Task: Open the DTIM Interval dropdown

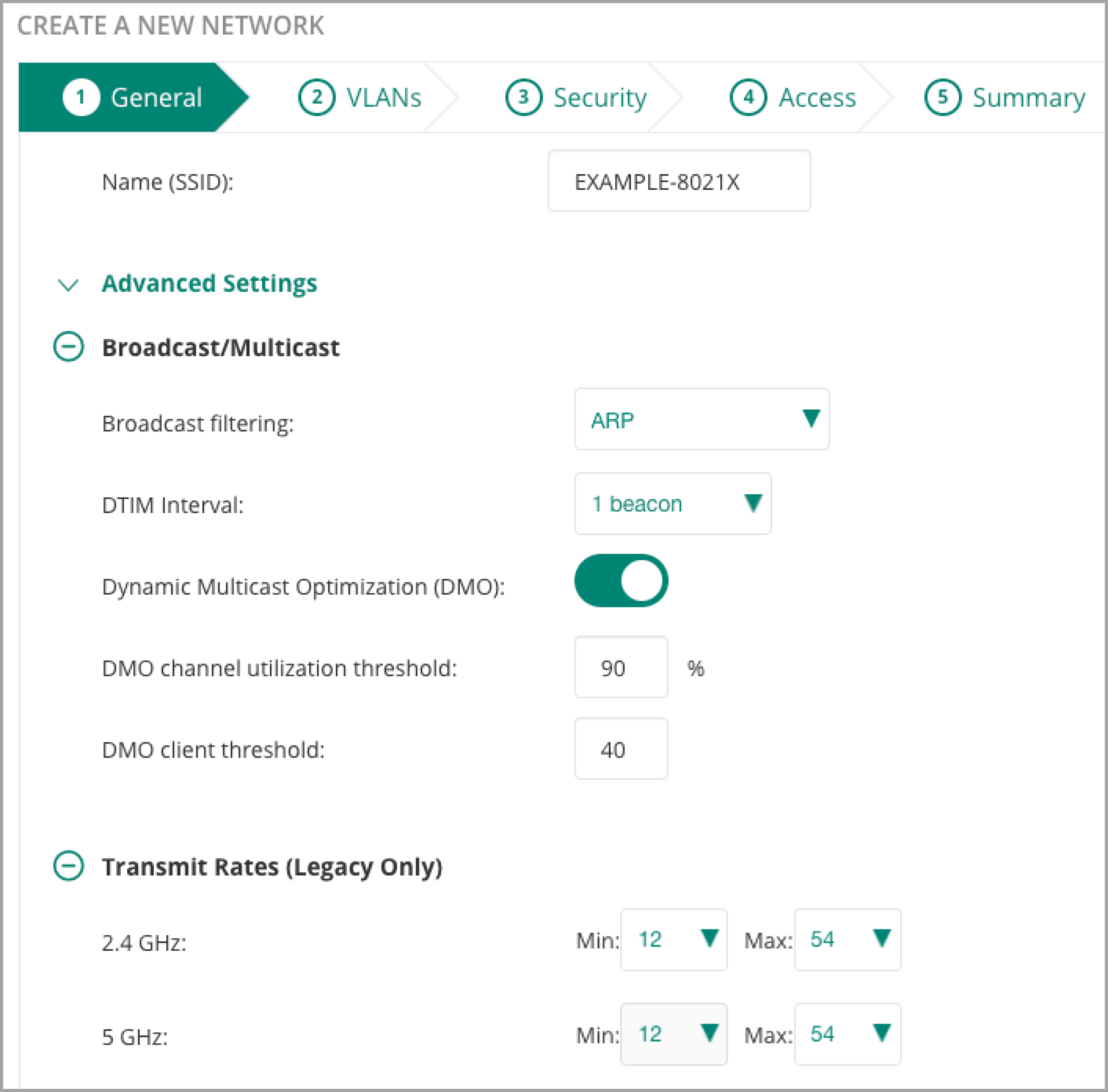Action: [x=672, y=504]
